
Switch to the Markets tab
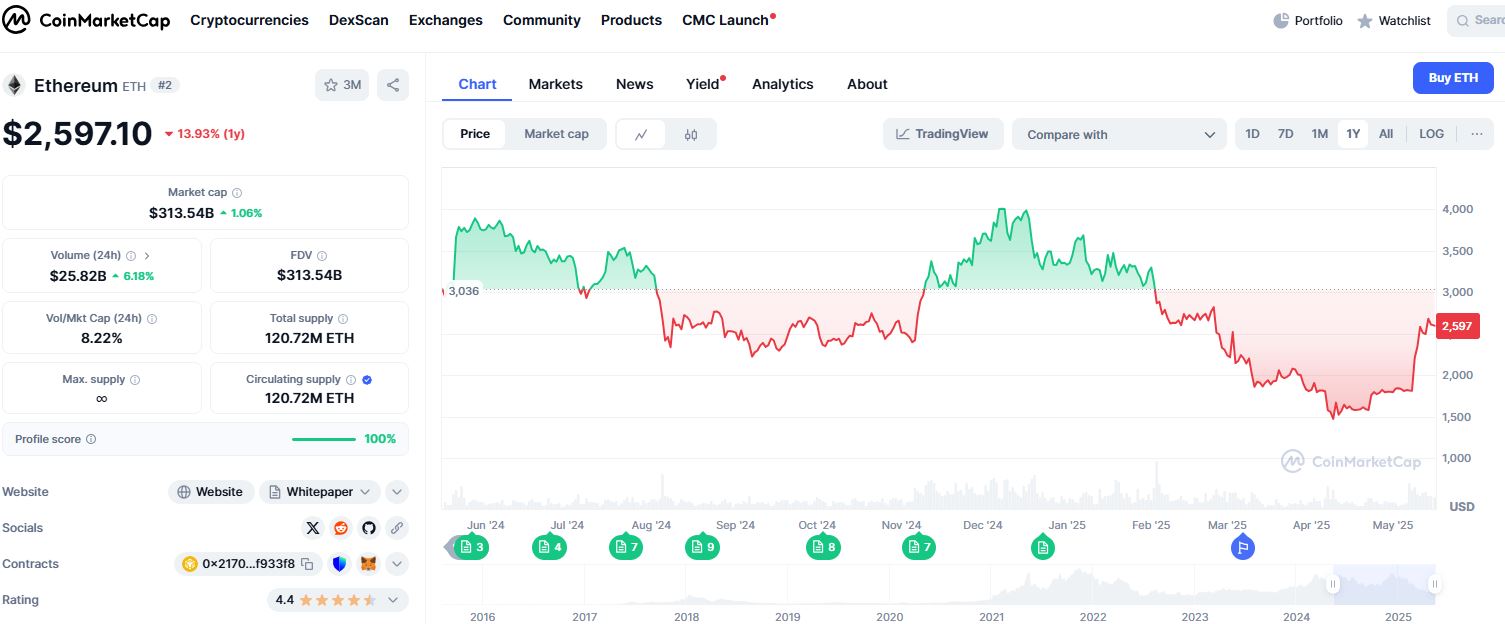point(555,84)
